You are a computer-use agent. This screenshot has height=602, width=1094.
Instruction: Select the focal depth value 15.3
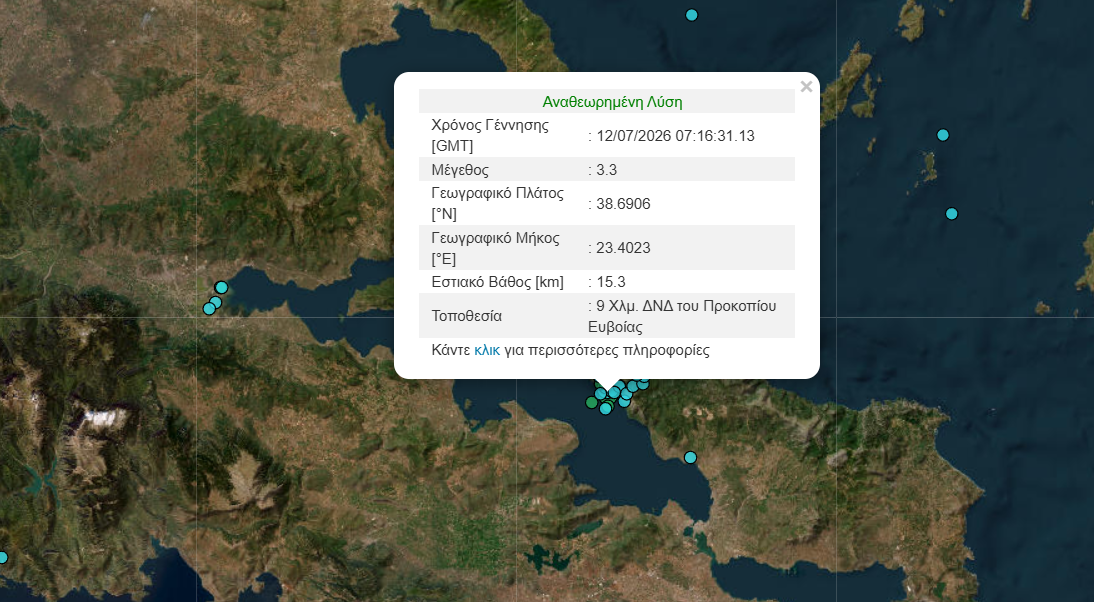[610, 282]
